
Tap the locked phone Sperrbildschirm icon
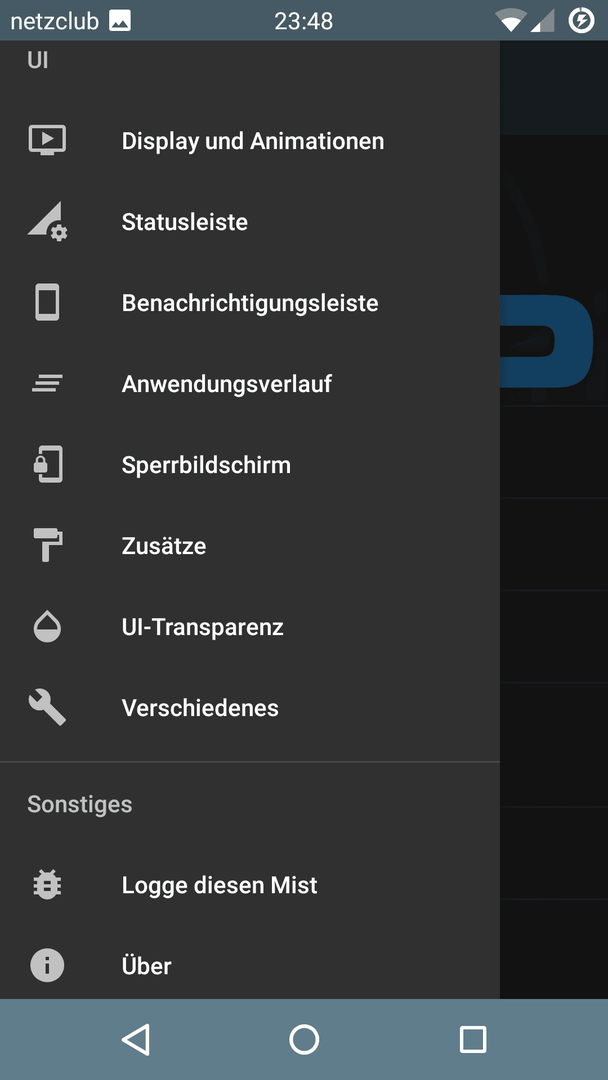[x=47, y=464]
